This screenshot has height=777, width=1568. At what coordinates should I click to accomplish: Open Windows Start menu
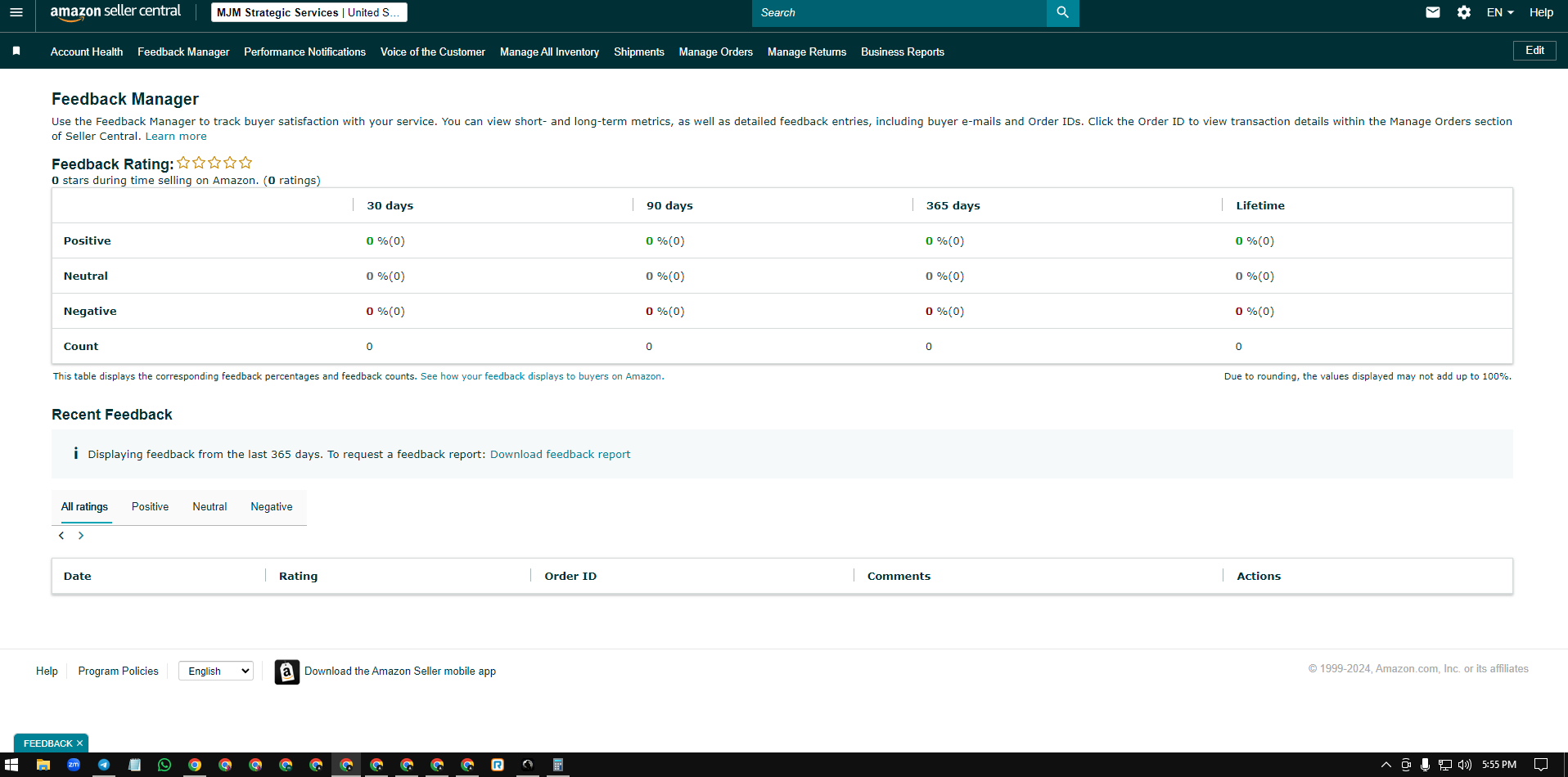(11, 765)
